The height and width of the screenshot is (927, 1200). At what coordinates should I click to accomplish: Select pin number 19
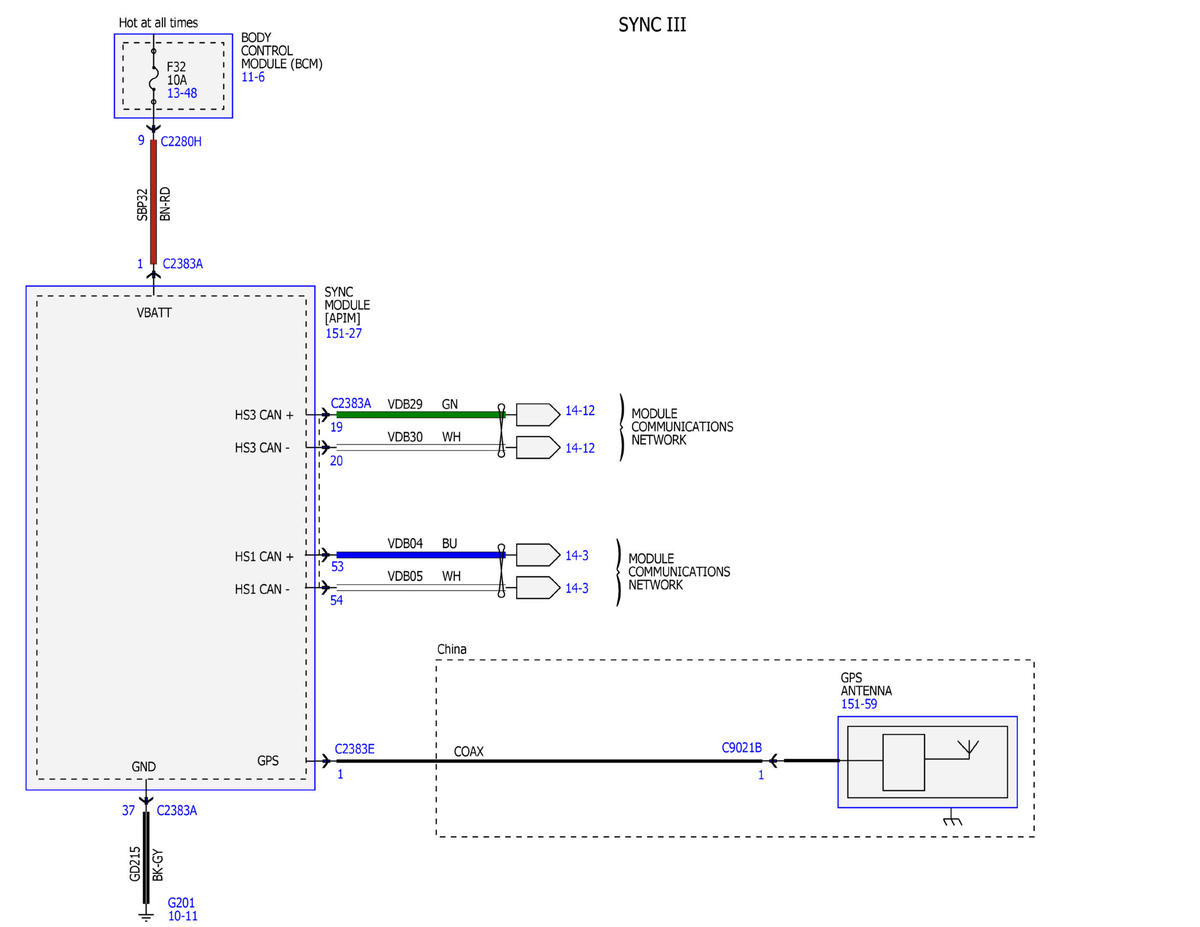[337, 428]
